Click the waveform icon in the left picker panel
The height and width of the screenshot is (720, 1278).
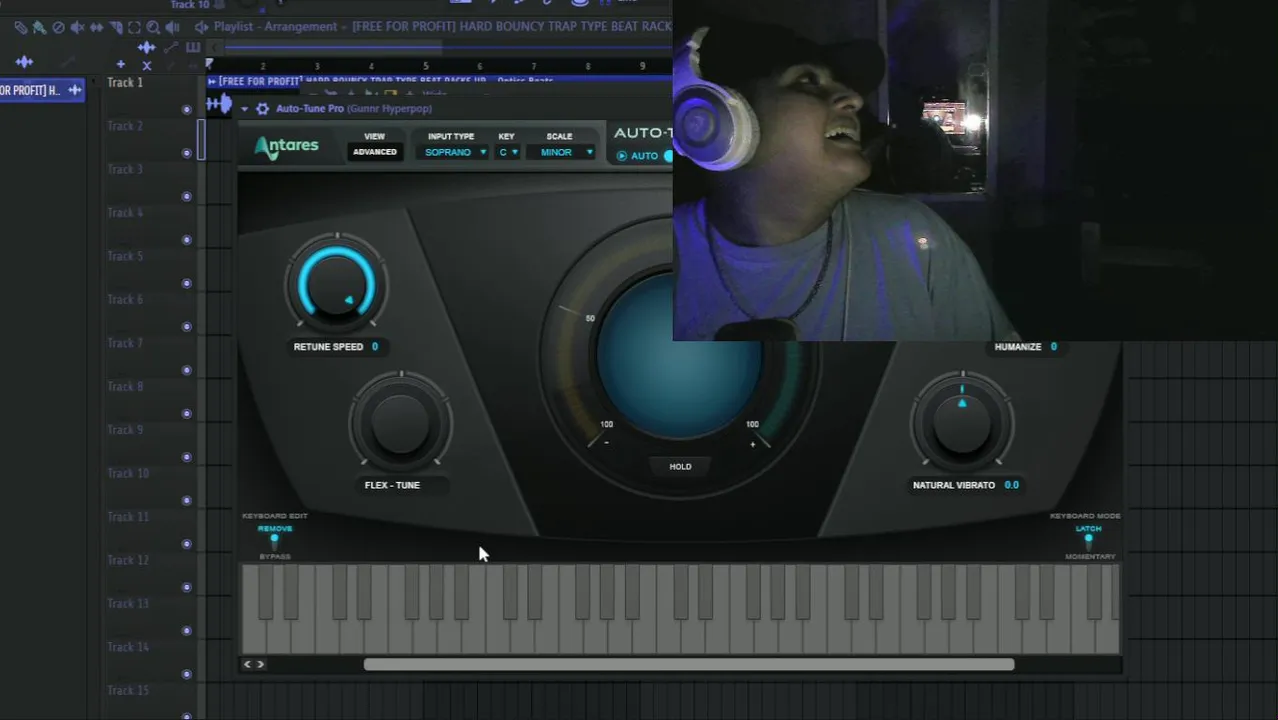(x=24, y=62)
